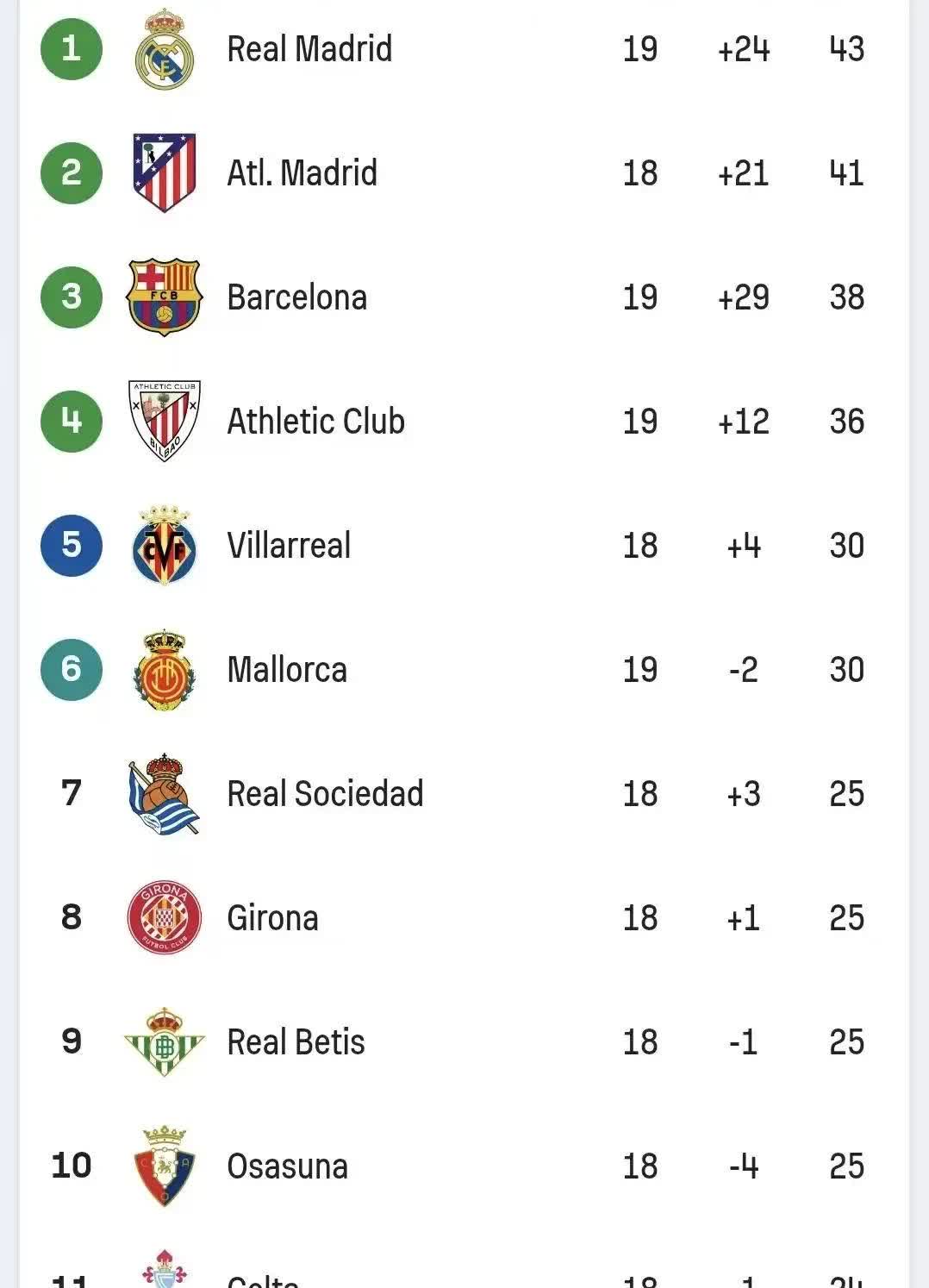Open the Real Madrid team name
Screen dimensions: 929x1288
click(309, 49)
